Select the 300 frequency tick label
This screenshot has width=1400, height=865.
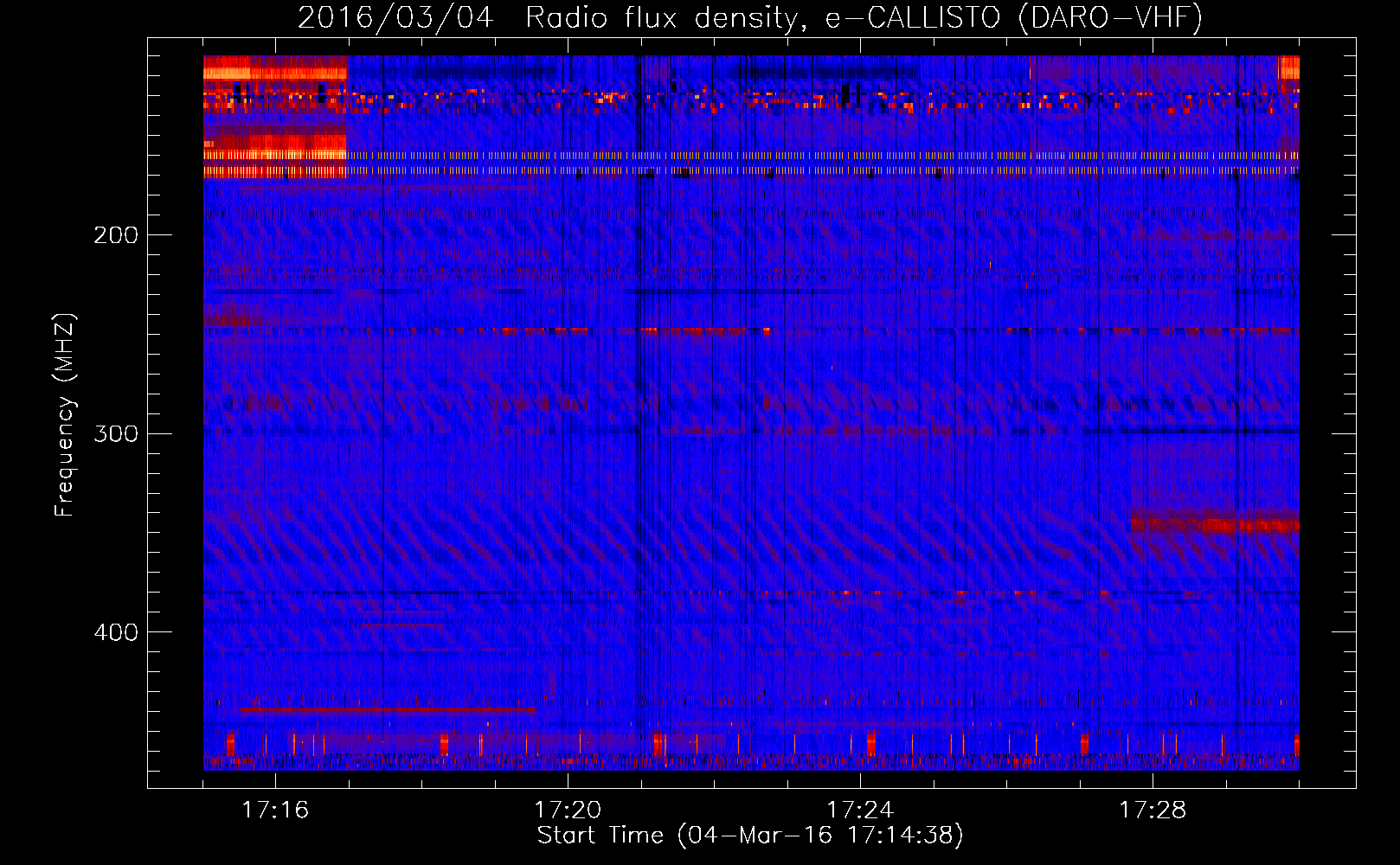pyautogui.click(x=116, y=433)
